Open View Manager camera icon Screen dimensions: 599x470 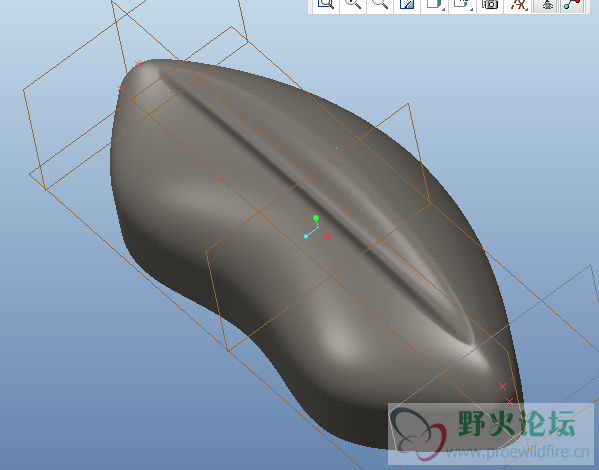pos(490,5)
